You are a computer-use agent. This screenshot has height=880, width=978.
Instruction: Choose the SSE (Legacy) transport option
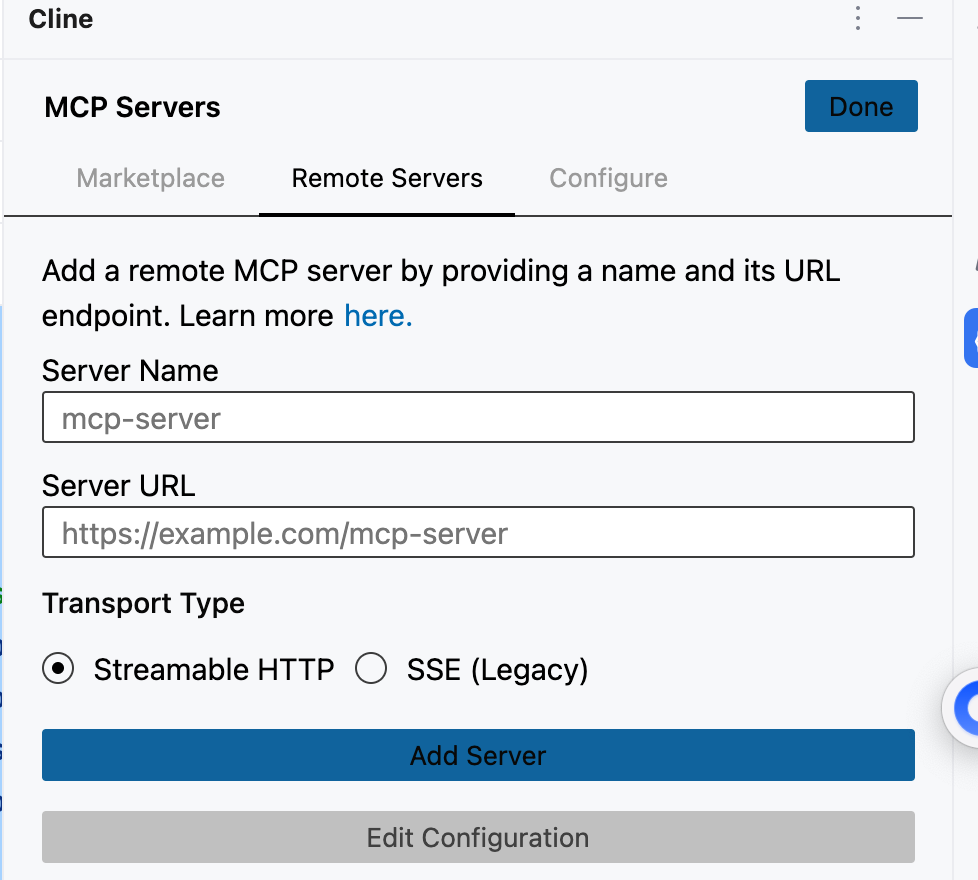[x=371, y=669]
